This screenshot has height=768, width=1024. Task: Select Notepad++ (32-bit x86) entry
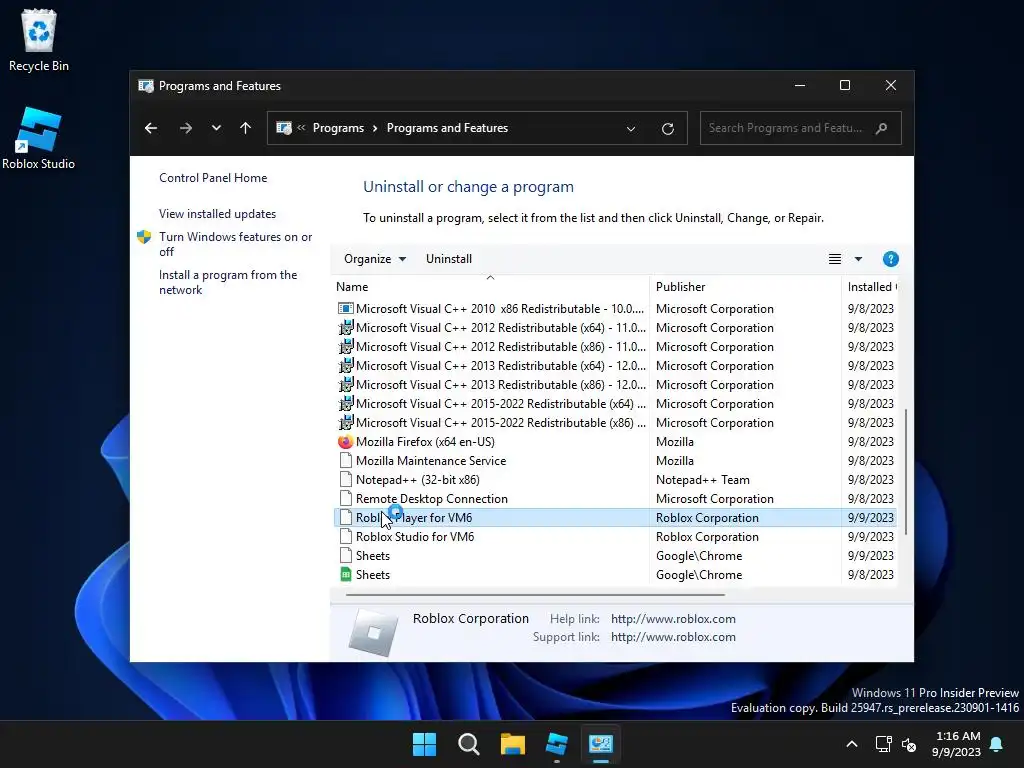click(x=615, y=479)
